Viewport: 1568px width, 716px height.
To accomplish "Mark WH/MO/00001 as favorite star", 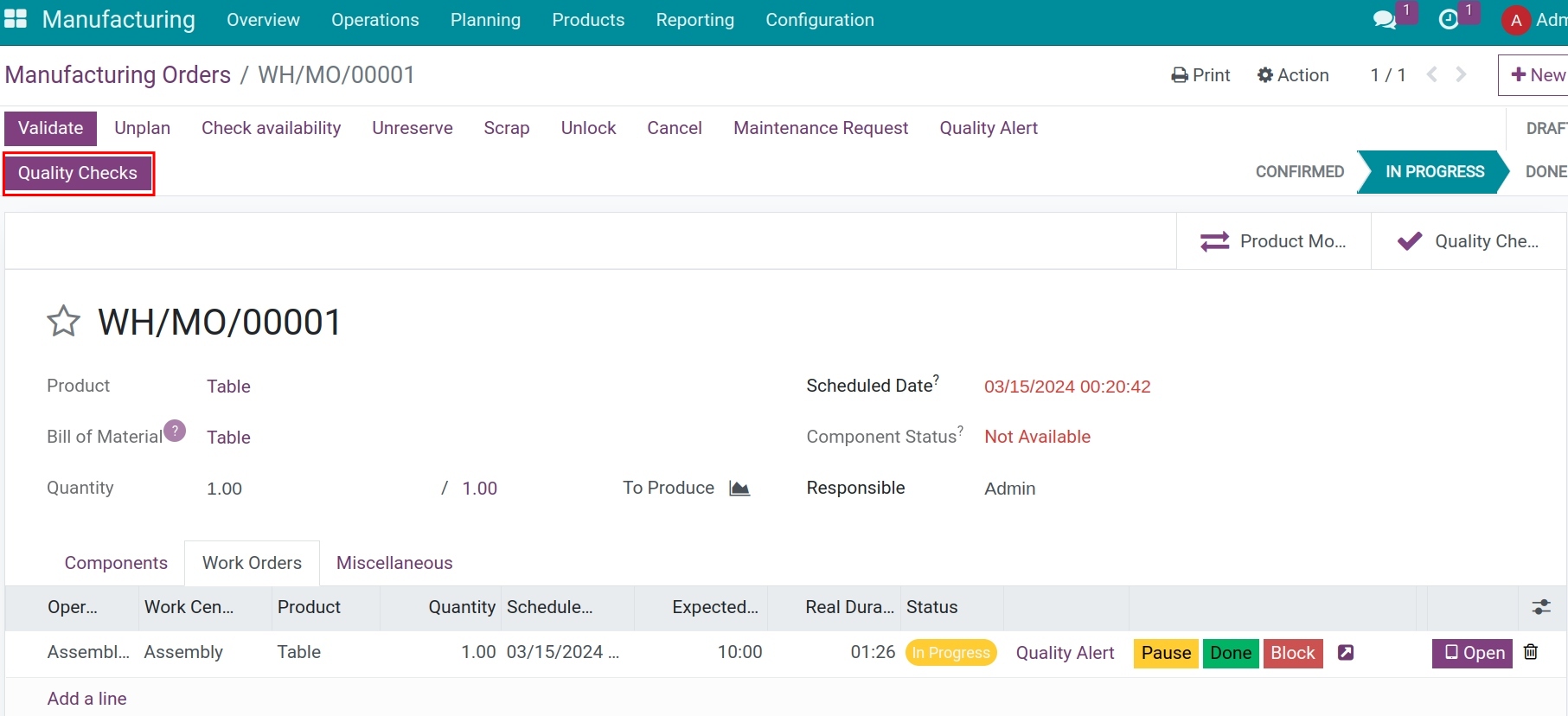I will [63, 322].
